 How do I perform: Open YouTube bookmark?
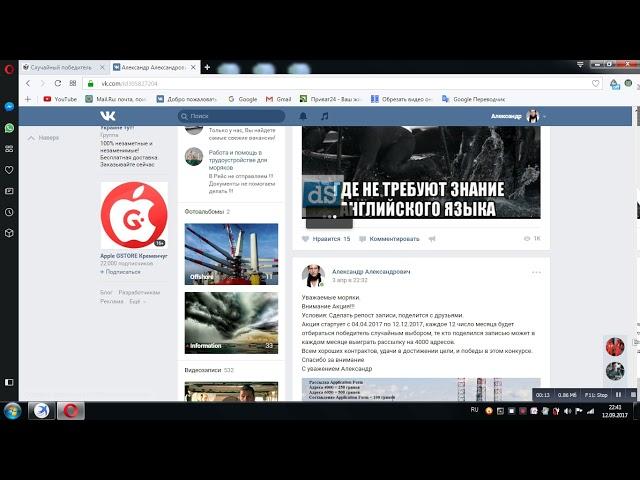[x=60, y=99]
